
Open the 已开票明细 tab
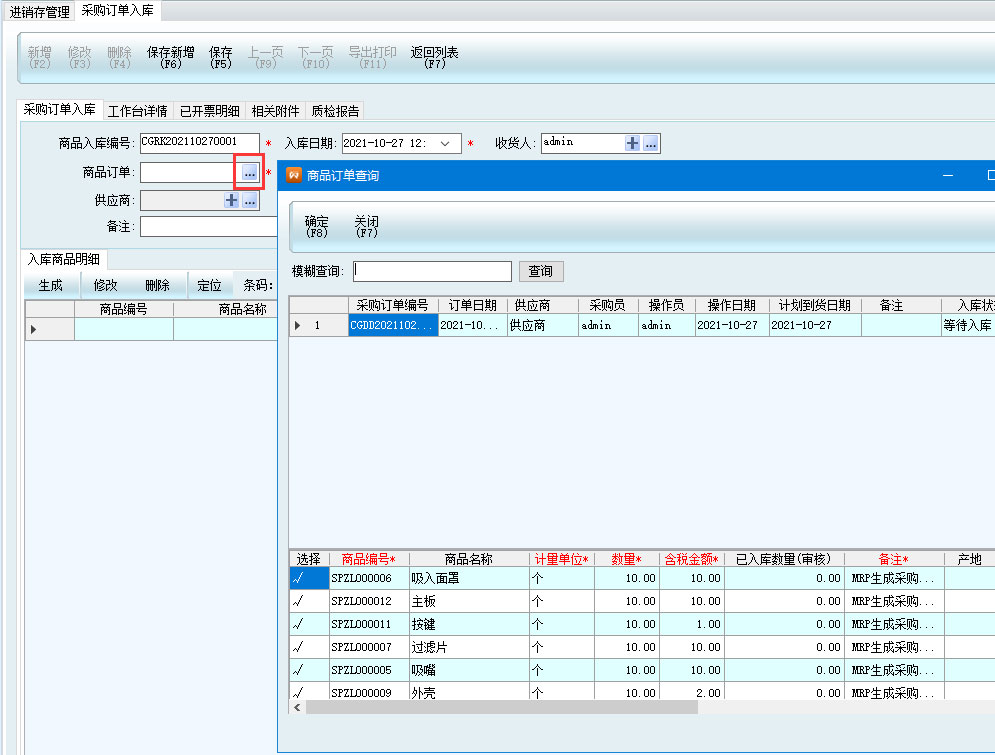tap(209, 111)
